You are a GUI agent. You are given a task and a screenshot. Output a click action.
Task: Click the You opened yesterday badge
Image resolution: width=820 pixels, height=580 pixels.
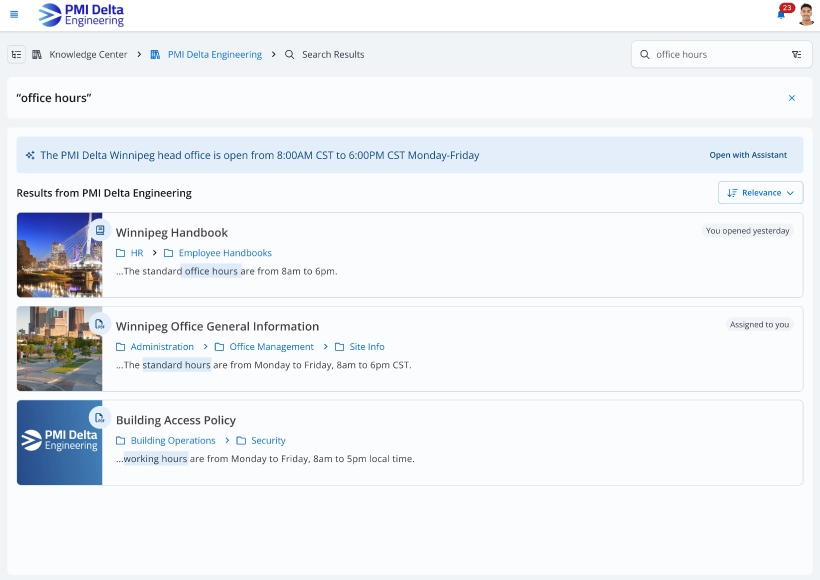(747, 231)
